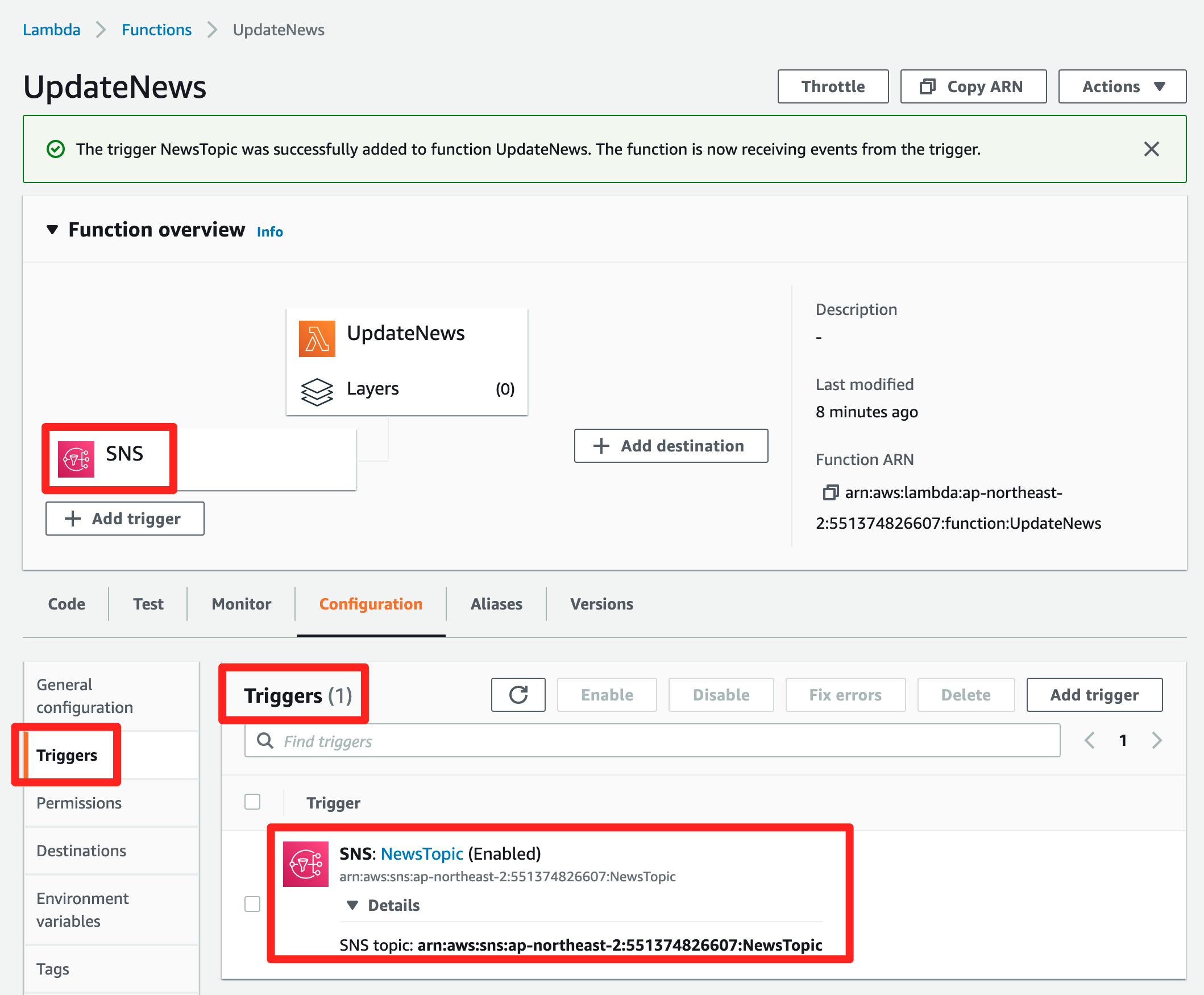
Task: Click the bold SNS topic ARN value in Details
Action: pyautogui.click(x=620, y=944)
